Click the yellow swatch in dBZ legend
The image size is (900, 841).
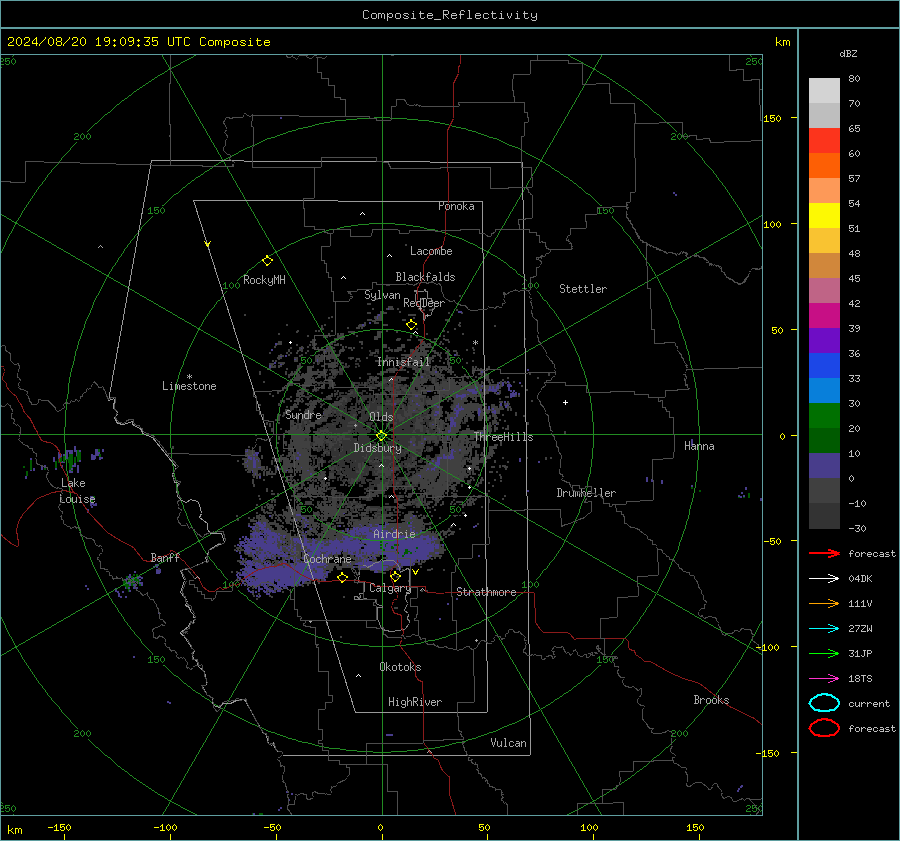(824, 215)
